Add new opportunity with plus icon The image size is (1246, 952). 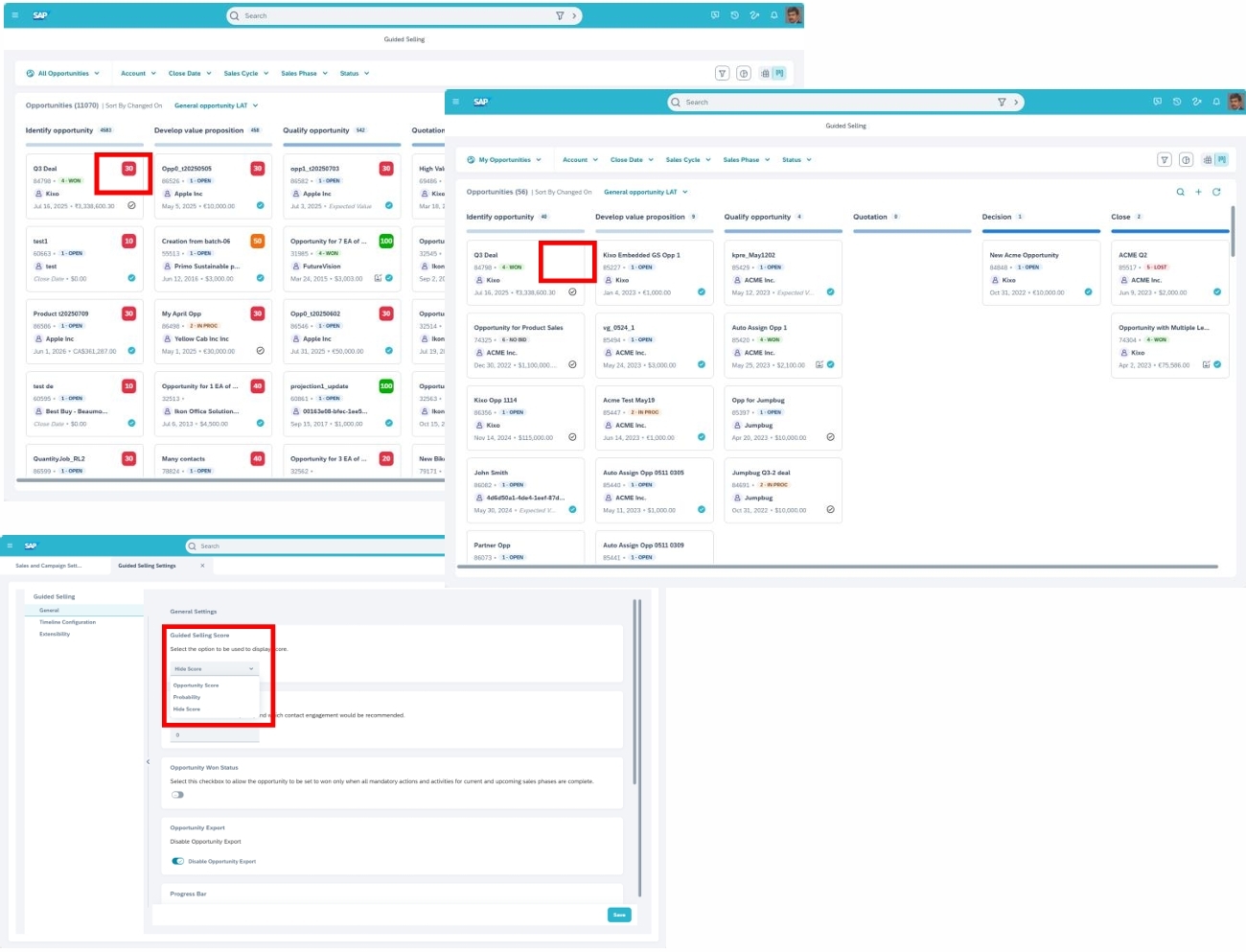tap(1198, 192)
